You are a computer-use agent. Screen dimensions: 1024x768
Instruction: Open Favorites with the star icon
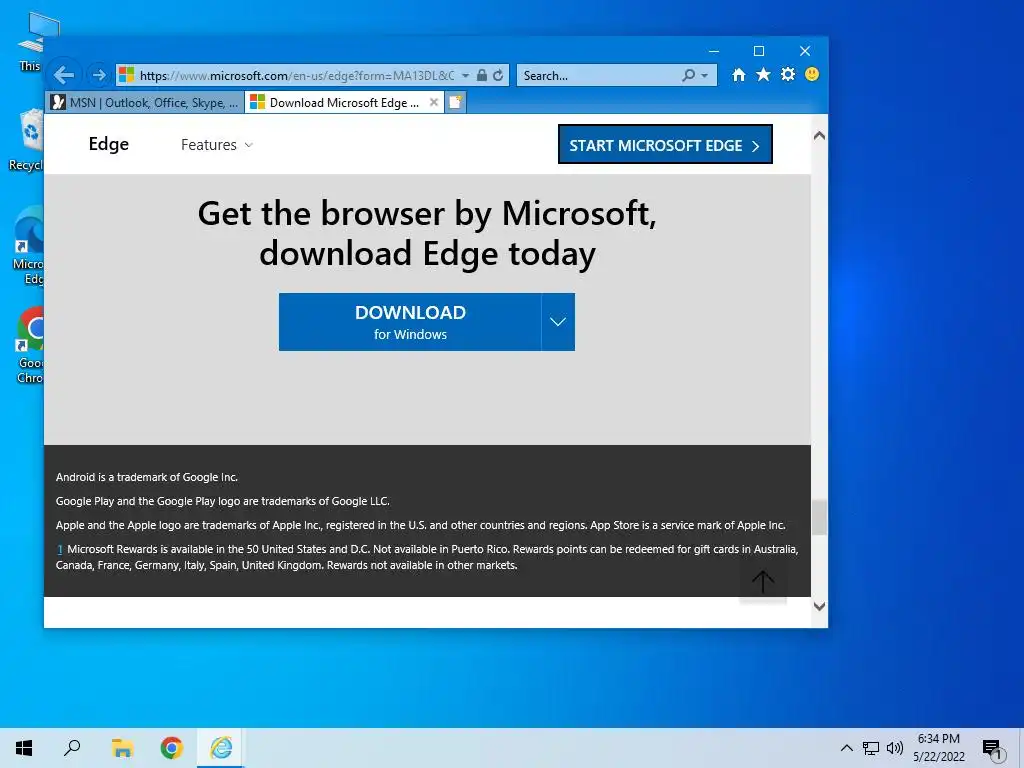tap(763, 74)
